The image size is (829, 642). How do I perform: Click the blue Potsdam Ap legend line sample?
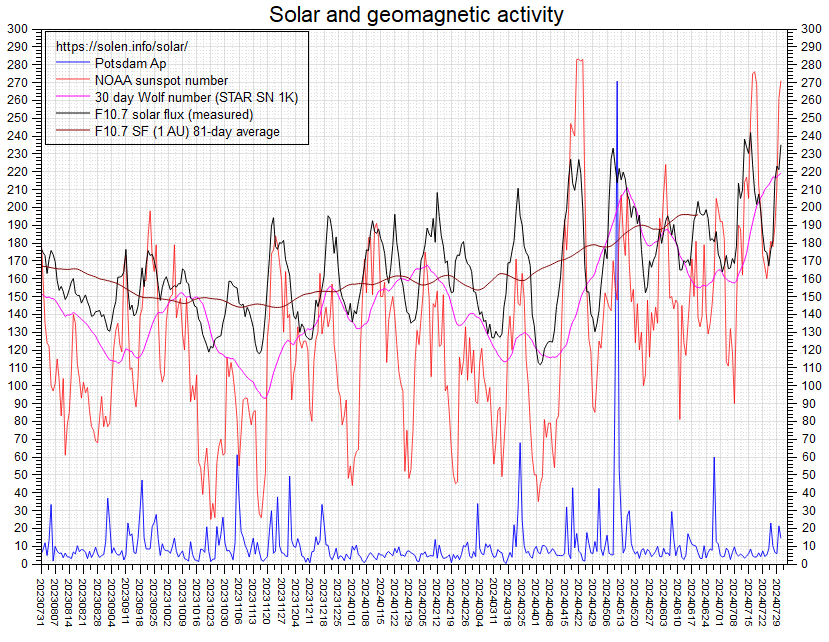pyautogui.click(x=73, y=63)
